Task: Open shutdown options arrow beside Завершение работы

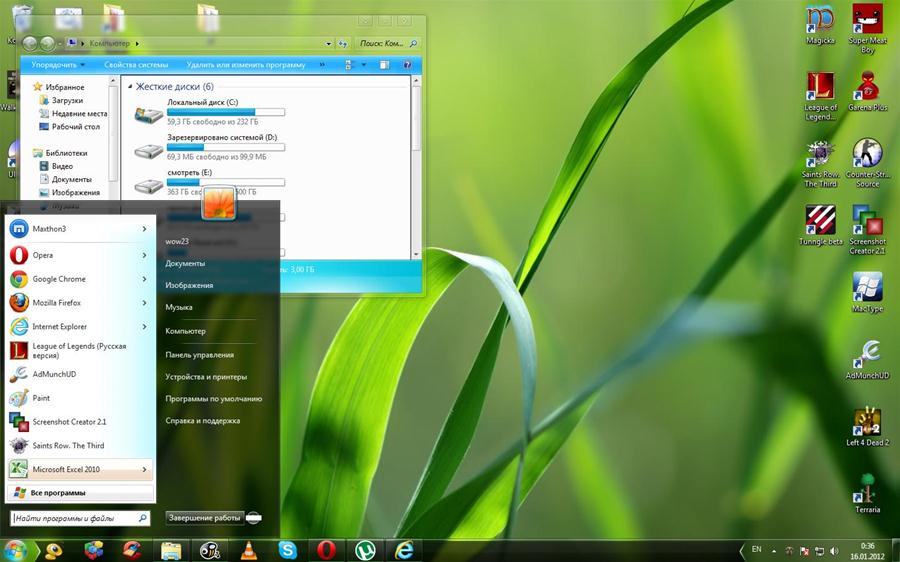Action: click(x=255, y=518)
